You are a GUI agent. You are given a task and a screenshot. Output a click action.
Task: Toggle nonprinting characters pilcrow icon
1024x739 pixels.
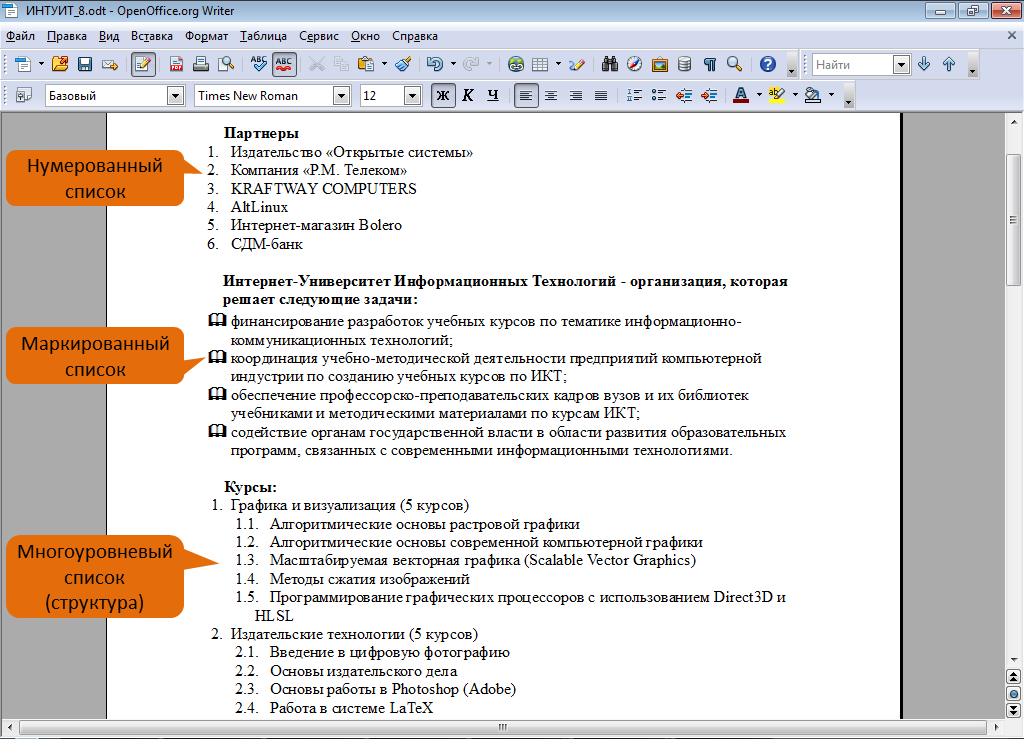click(710, 64)
